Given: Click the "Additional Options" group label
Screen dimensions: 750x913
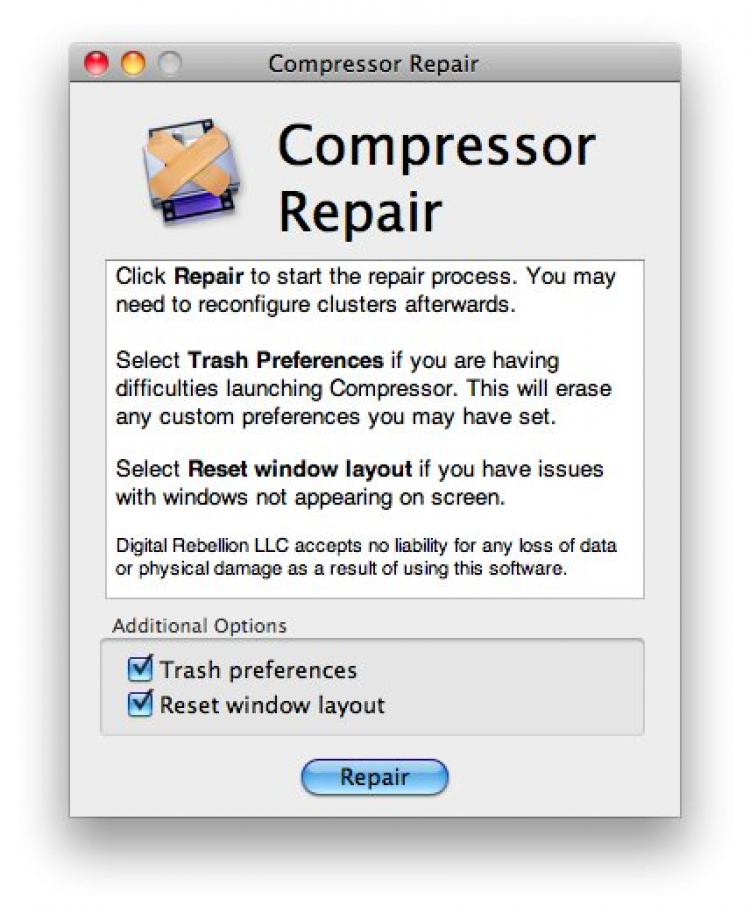Looking at the screenshot, I should tap(199, 627).
